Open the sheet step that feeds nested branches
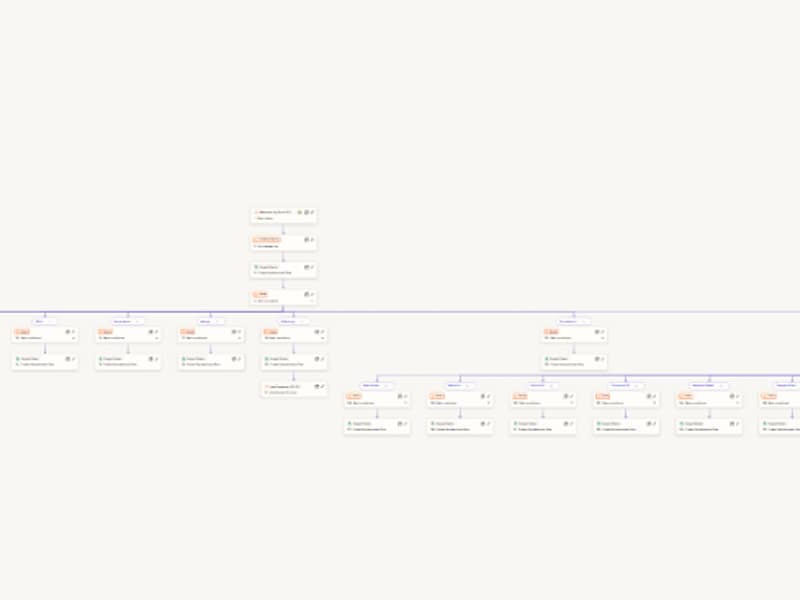 click(574, 362)
